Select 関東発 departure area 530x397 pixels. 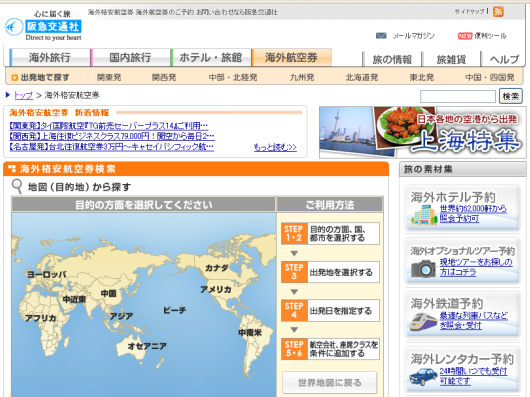click(109, 77)
